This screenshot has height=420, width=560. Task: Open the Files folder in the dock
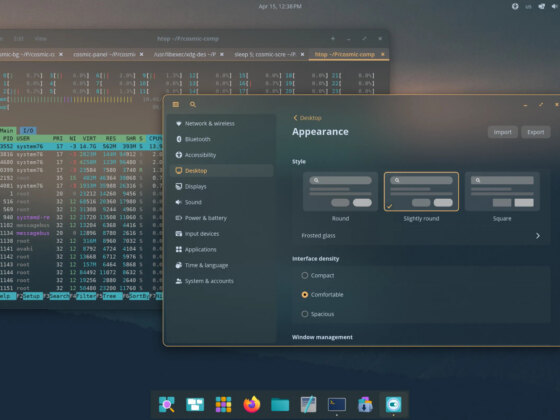tap(280, 405)
